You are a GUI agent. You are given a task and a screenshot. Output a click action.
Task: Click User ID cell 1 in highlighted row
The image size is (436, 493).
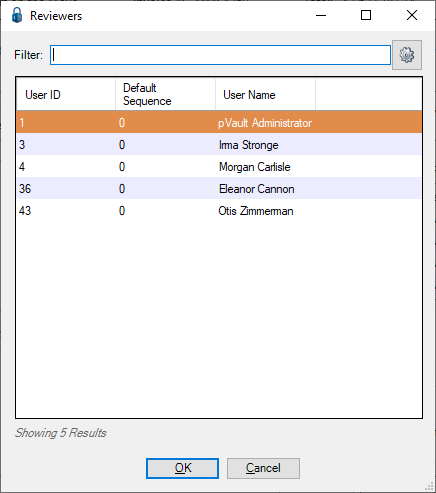click(x=22, y=123)
